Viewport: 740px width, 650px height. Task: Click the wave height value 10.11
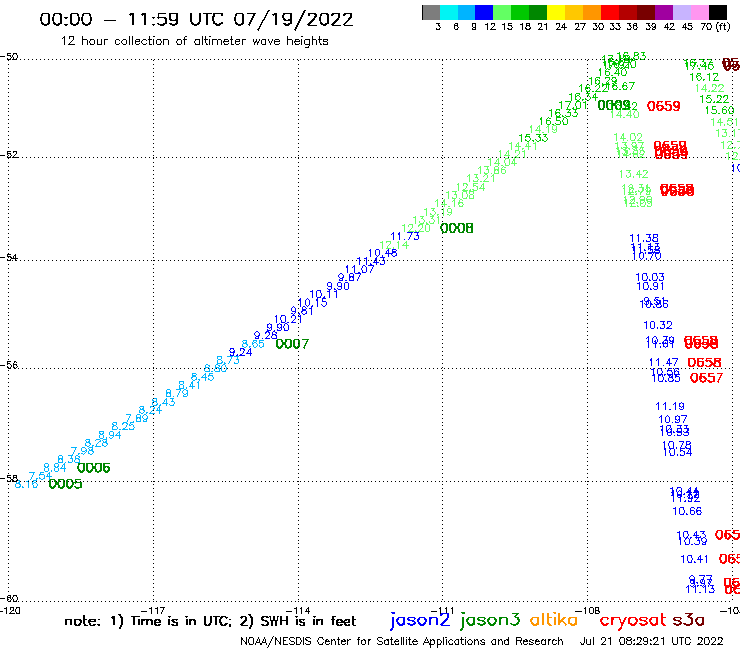pyautogui.click(x=324, y=295)
